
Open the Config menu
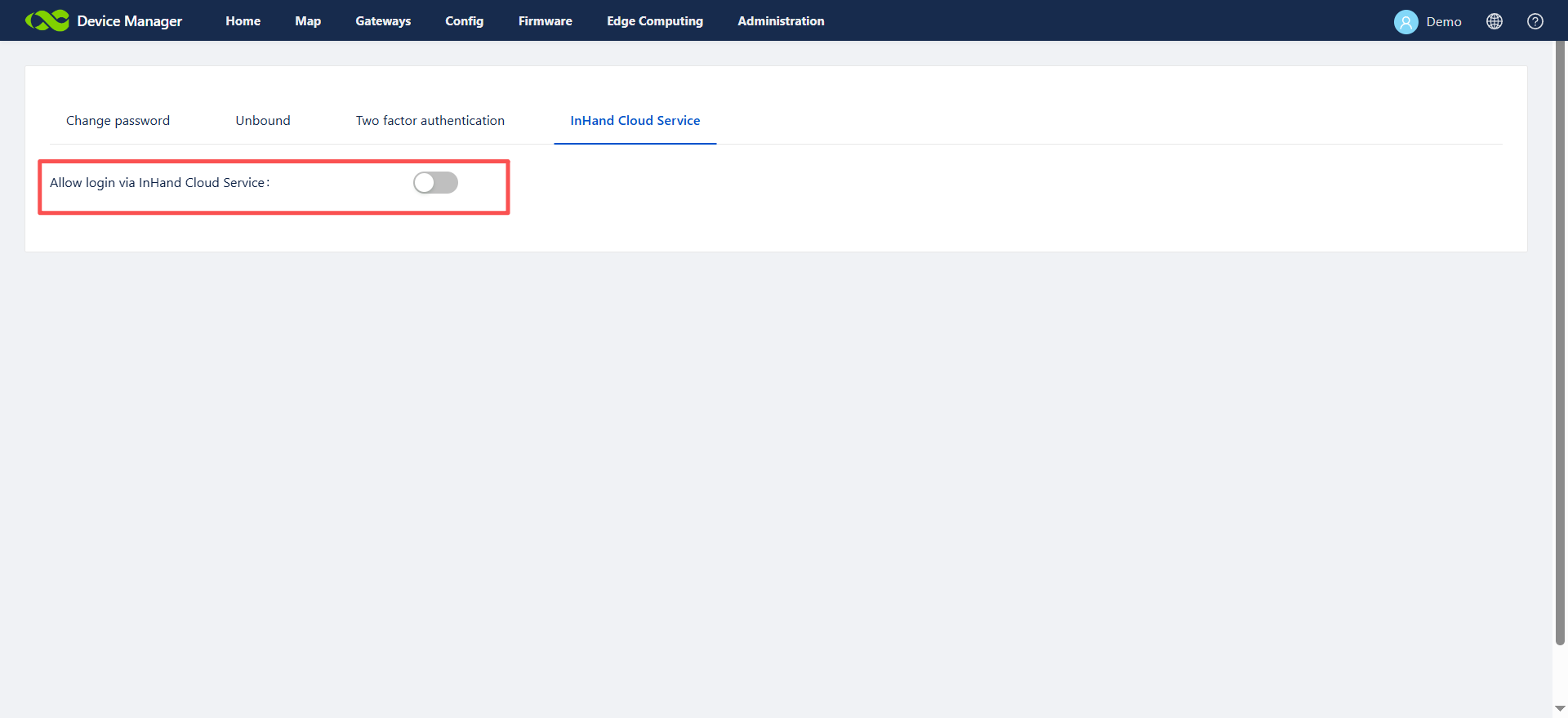[464, 21]
